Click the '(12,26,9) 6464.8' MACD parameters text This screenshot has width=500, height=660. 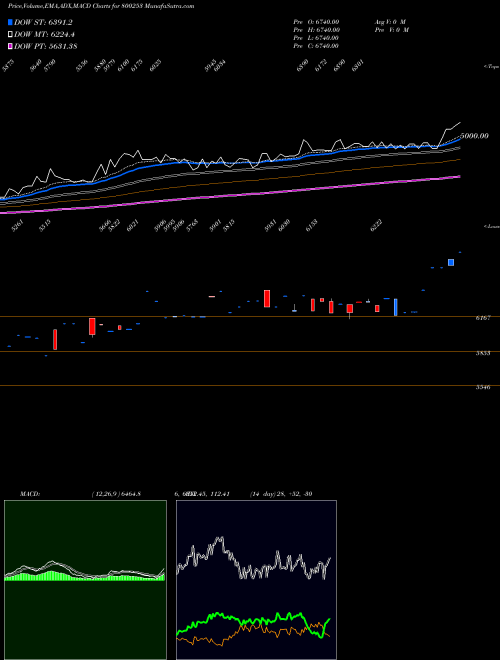pos(116,494)
